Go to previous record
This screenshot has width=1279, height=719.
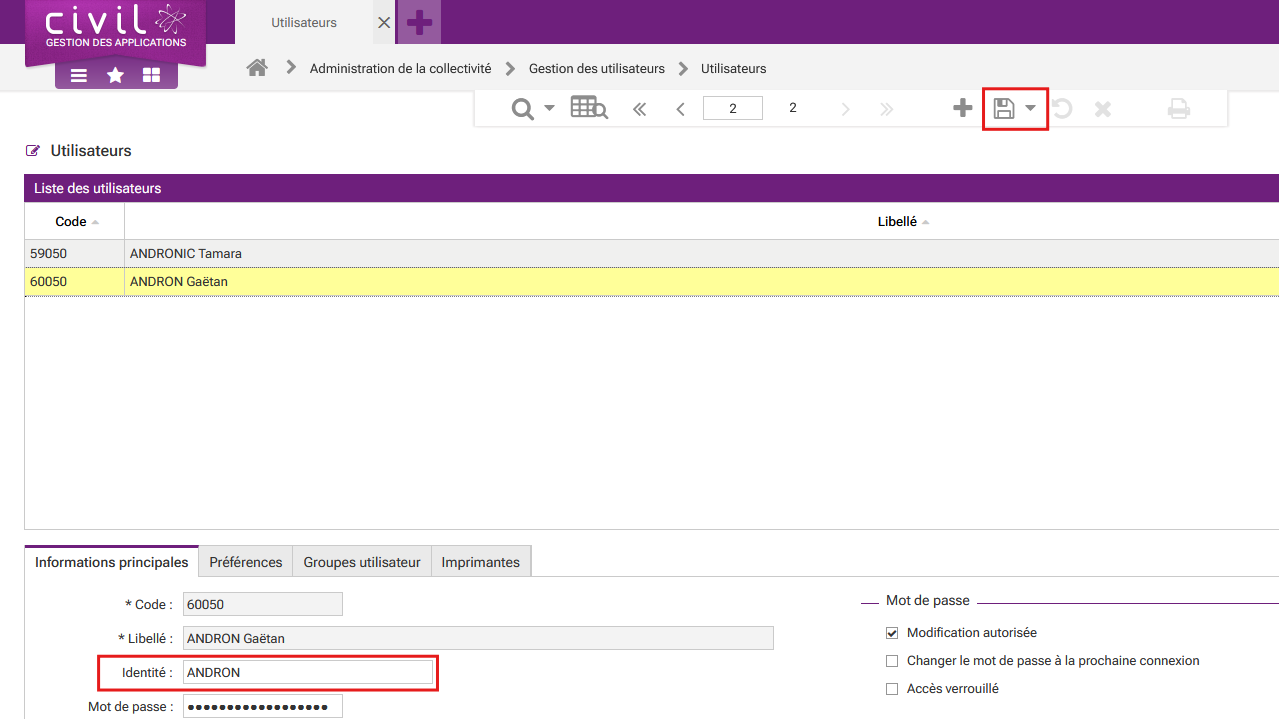coord(680,109)
